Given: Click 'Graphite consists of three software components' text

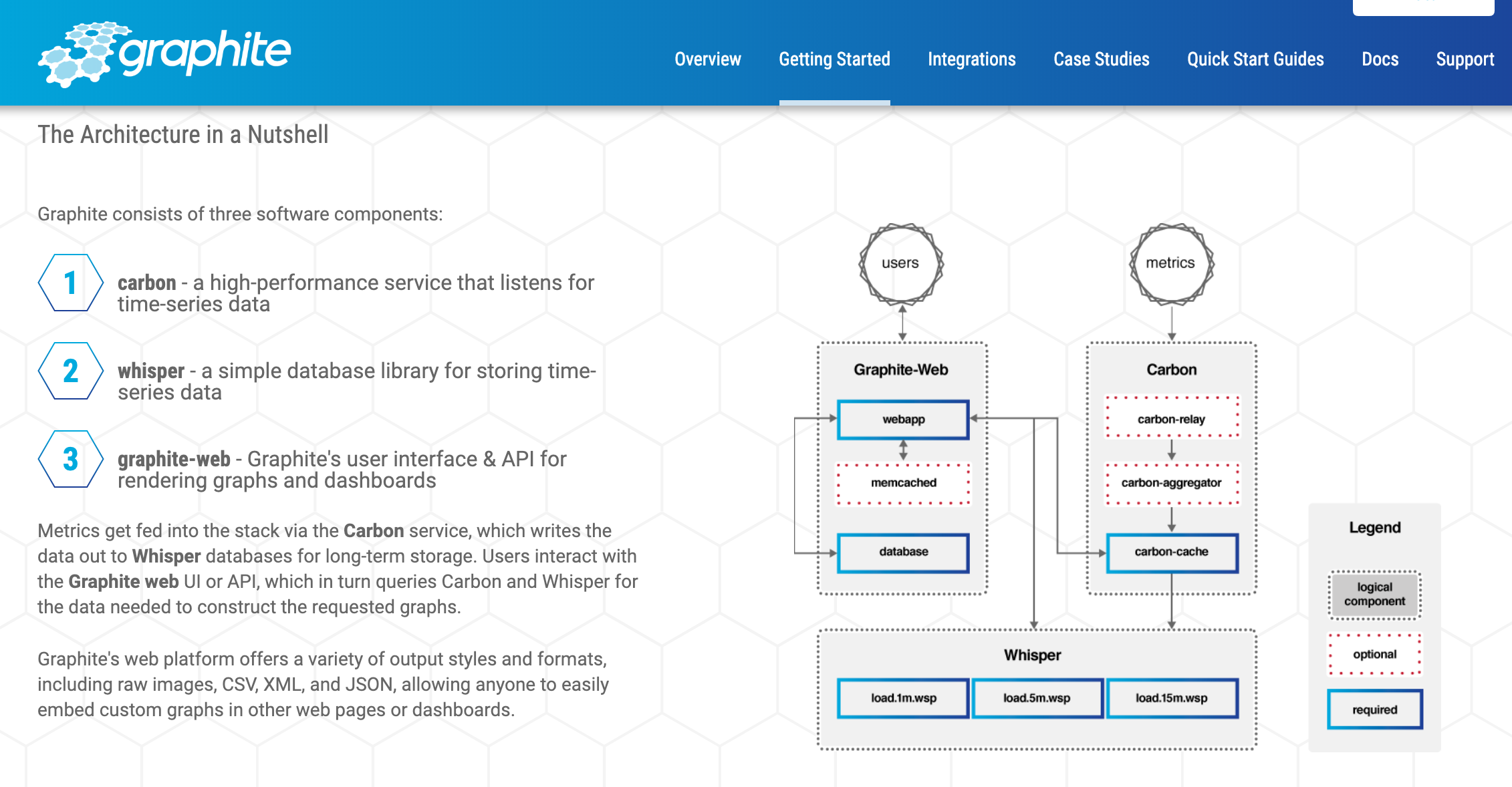Looking at the screenshot, I should [240, 214].
